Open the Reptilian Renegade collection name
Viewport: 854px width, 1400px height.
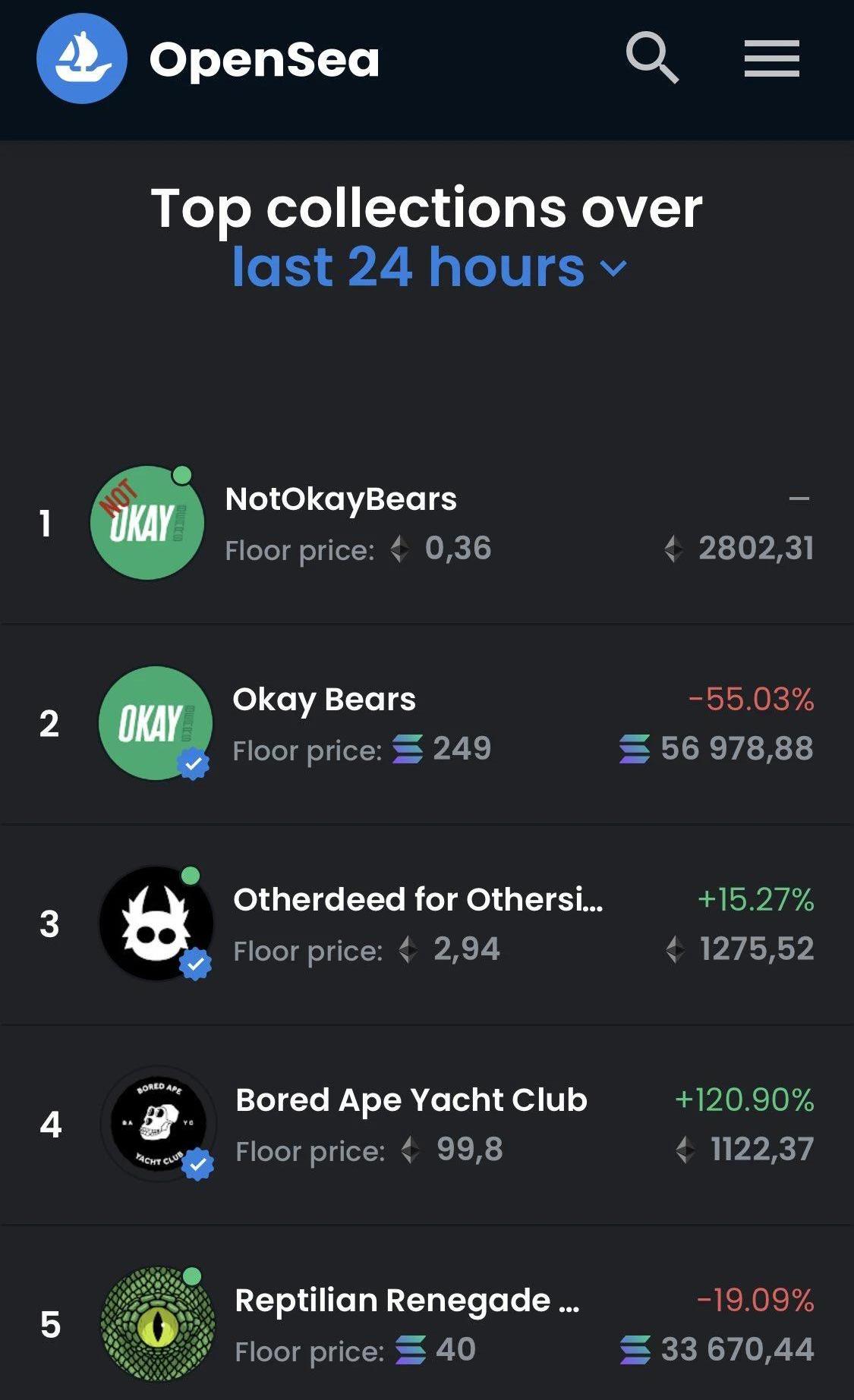[x=407, y=1301]
